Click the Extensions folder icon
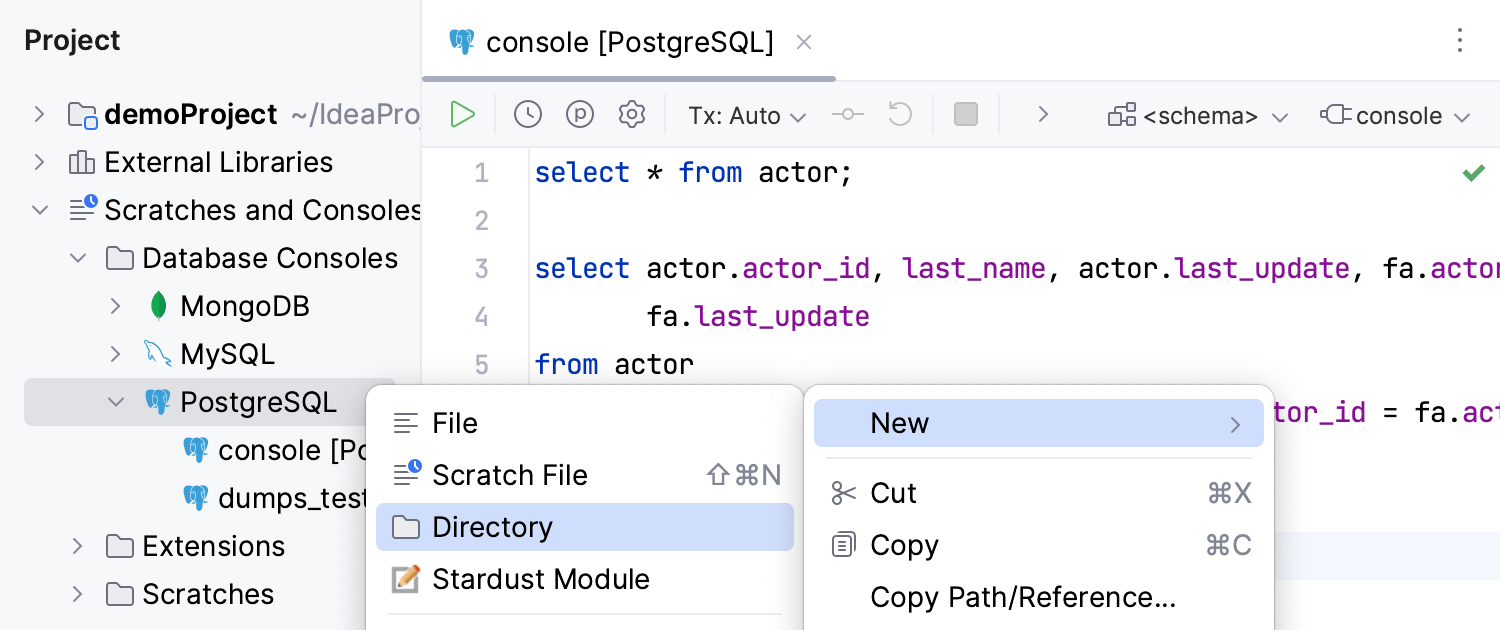 click(x=120, y=546)
